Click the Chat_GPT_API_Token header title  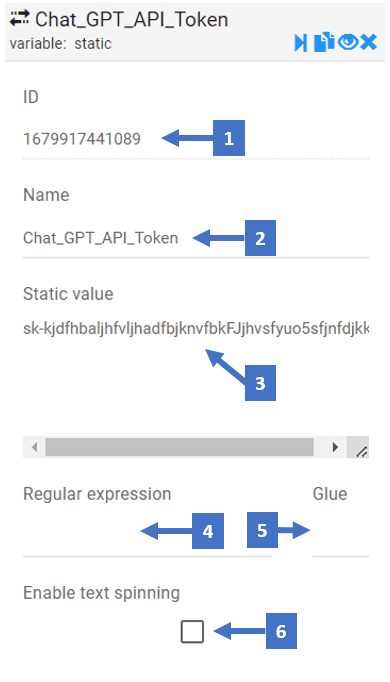131,20
